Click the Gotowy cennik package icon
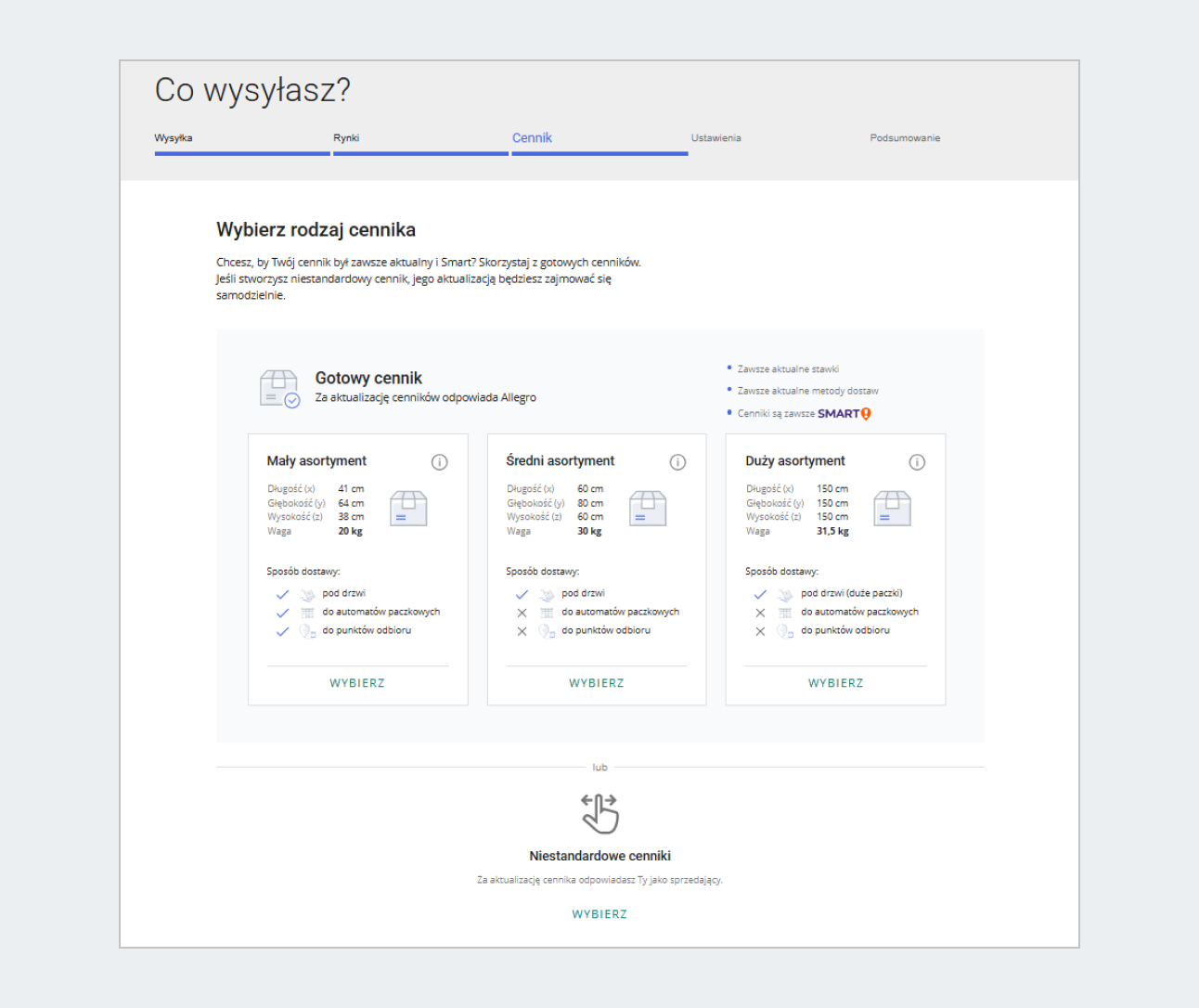The width and height of the screenshot is (1199, 1008). tap(279, 389)
